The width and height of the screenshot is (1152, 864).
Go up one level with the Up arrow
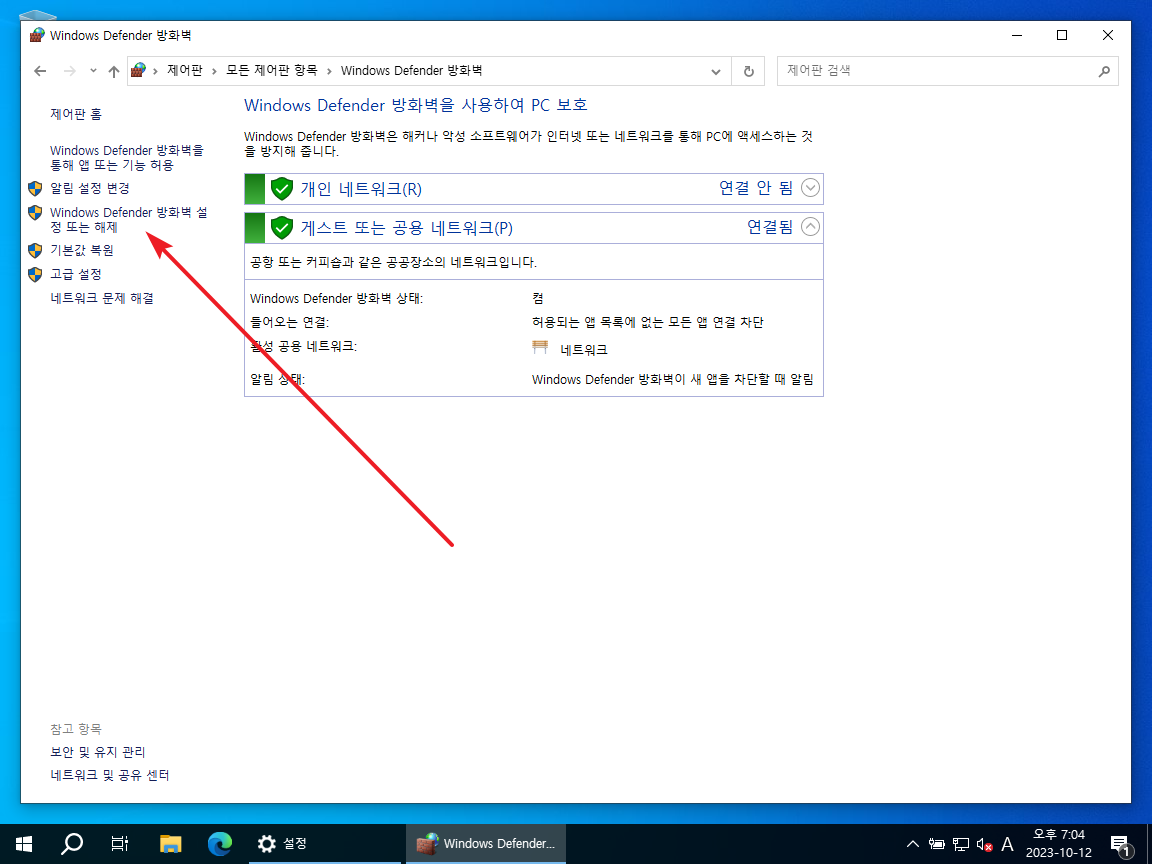click(x=113, y=71)
